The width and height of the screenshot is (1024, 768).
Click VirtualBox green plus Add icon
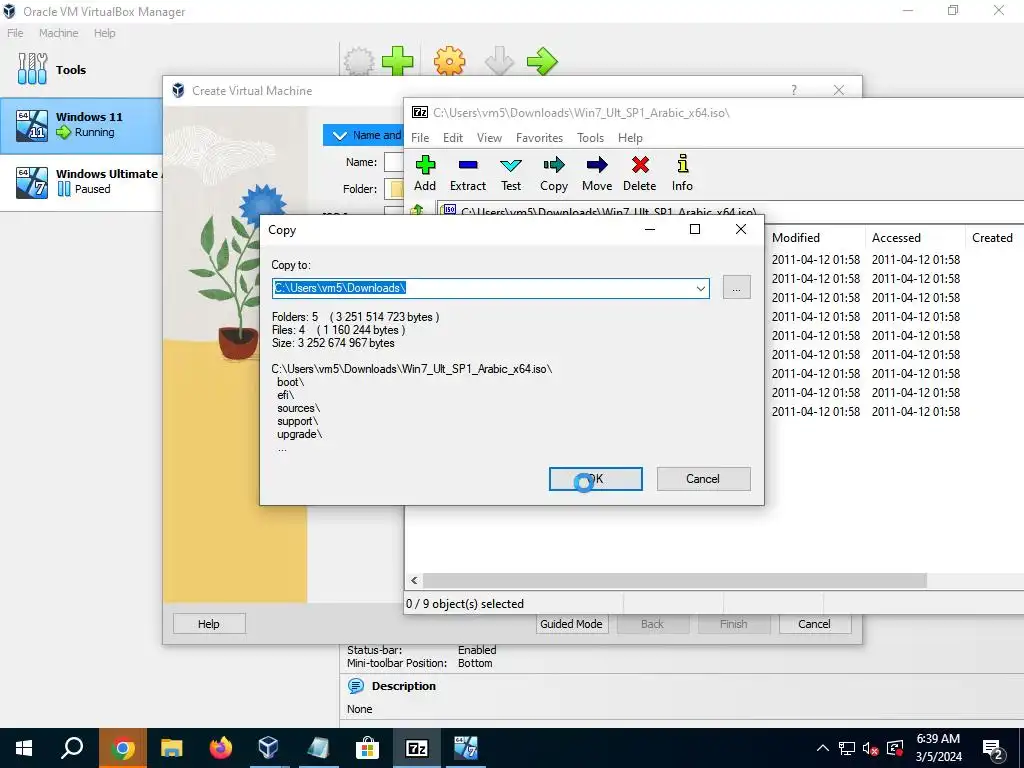(397, 62)
